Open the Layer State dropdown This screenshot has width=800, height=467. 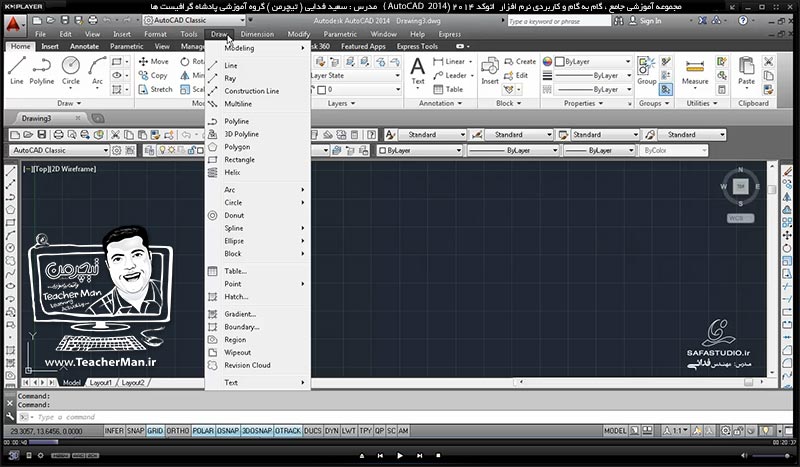356,76
